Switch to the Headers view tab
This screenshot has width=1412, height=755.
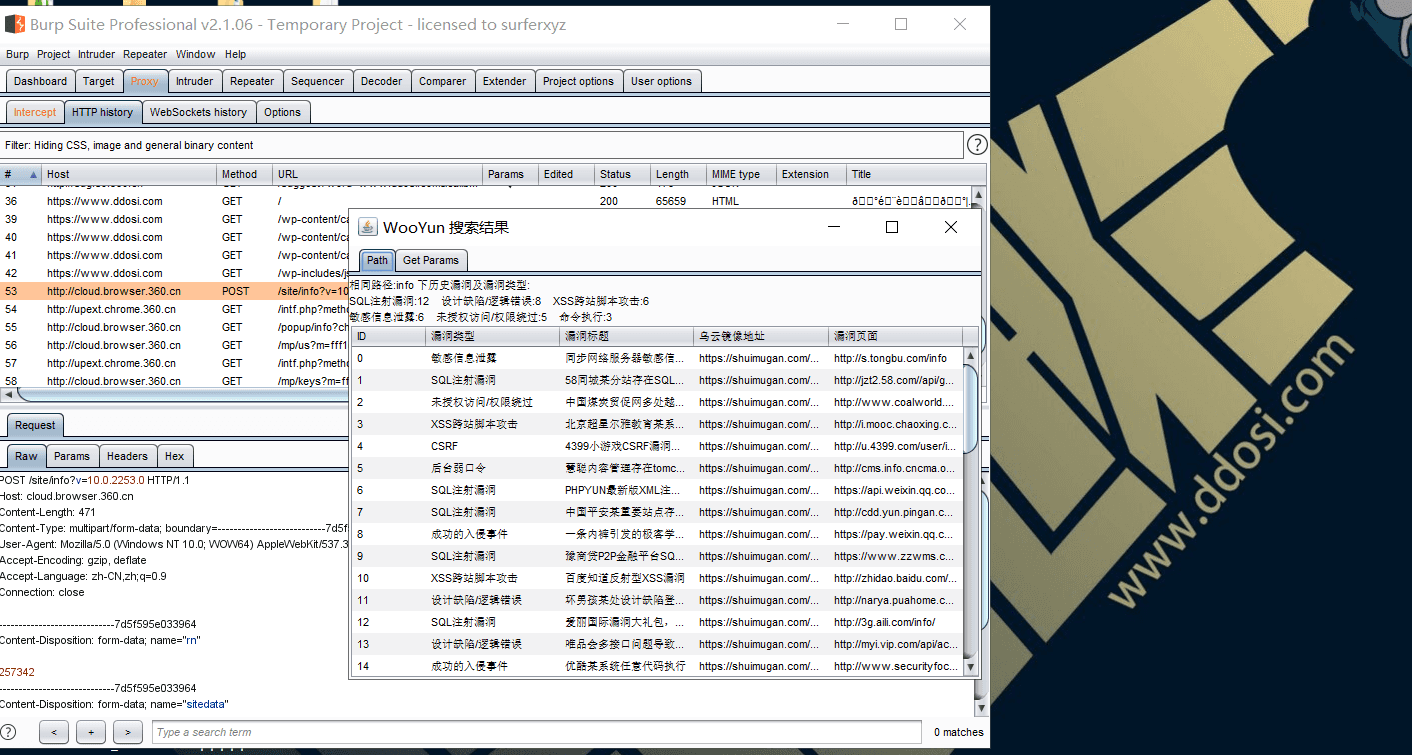(128, 456)
